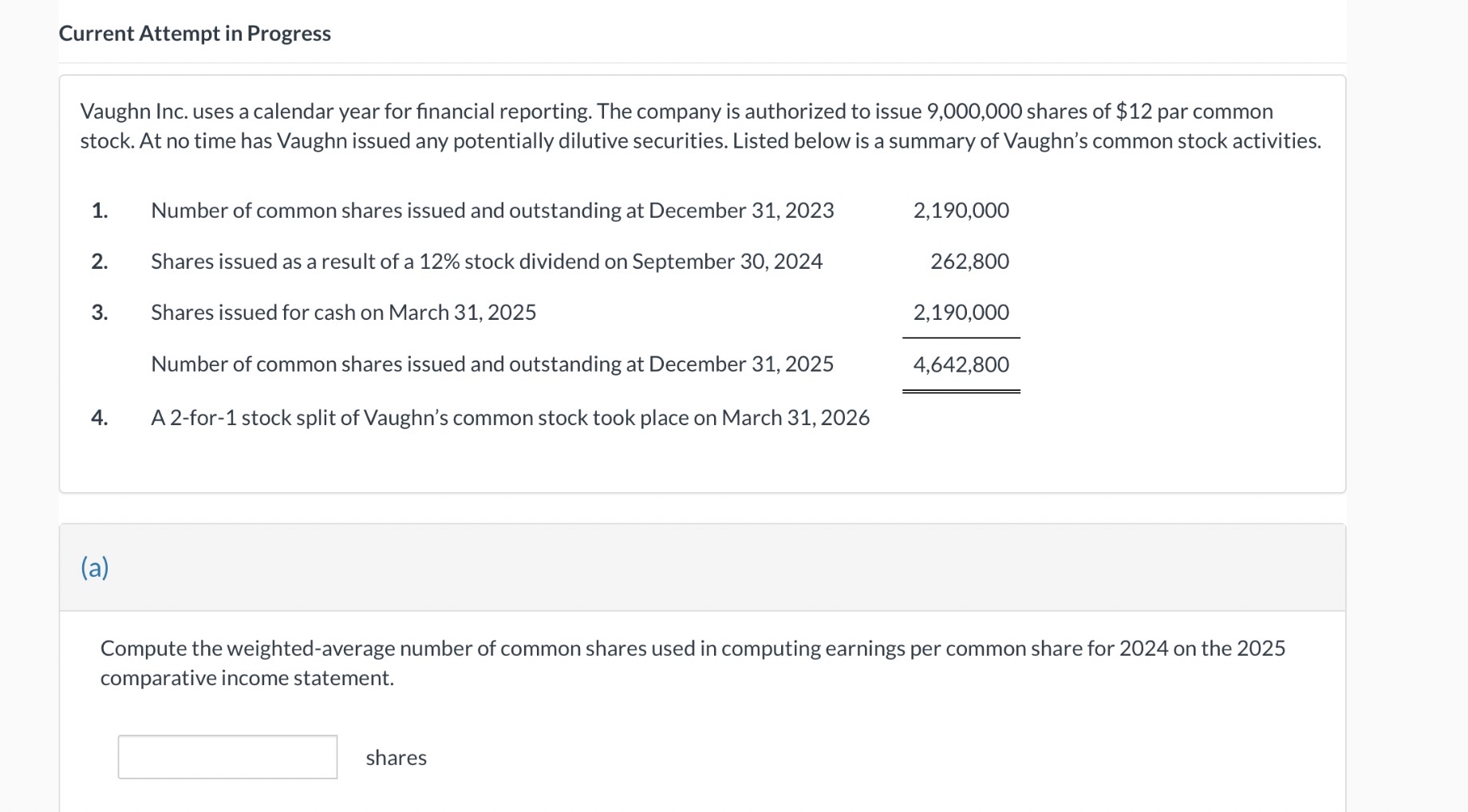Select item 2 describing the 12% stock dividend
Image resolution: width=1468 pixels, height=812 pixels.
(x=486, y=261)
